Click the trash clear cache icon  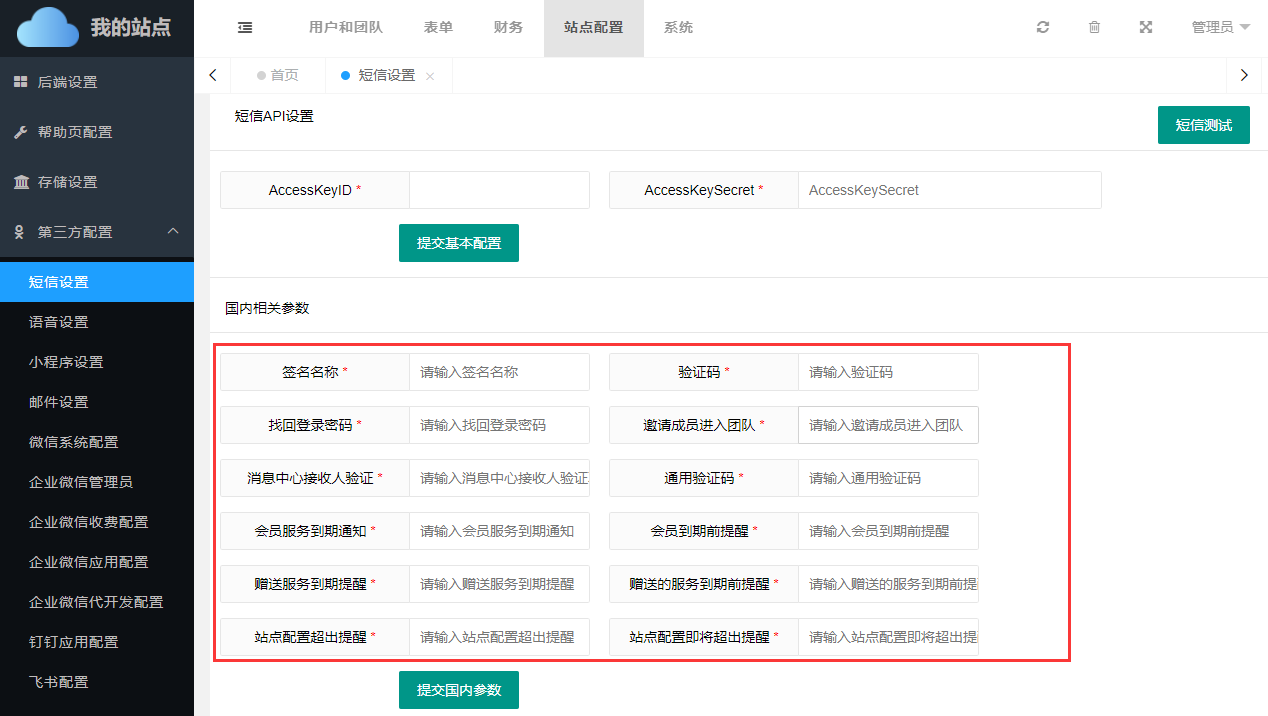point(1094,28)
